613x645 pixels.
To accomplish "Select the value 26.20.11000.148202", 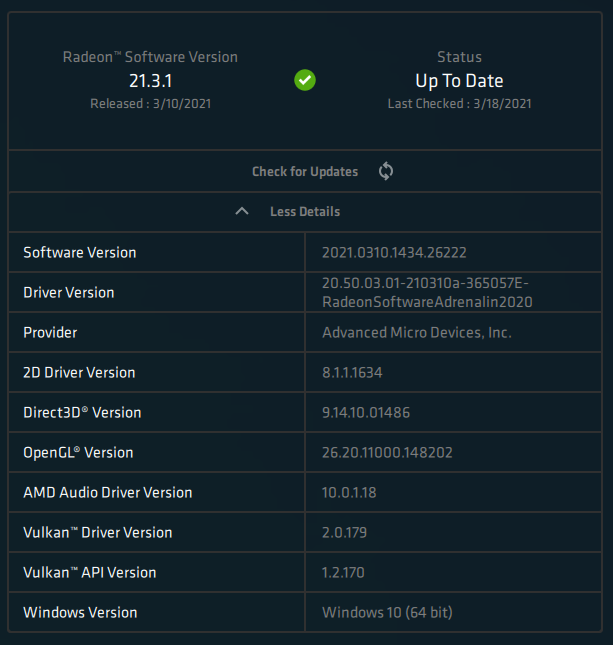I will [387, 452].
